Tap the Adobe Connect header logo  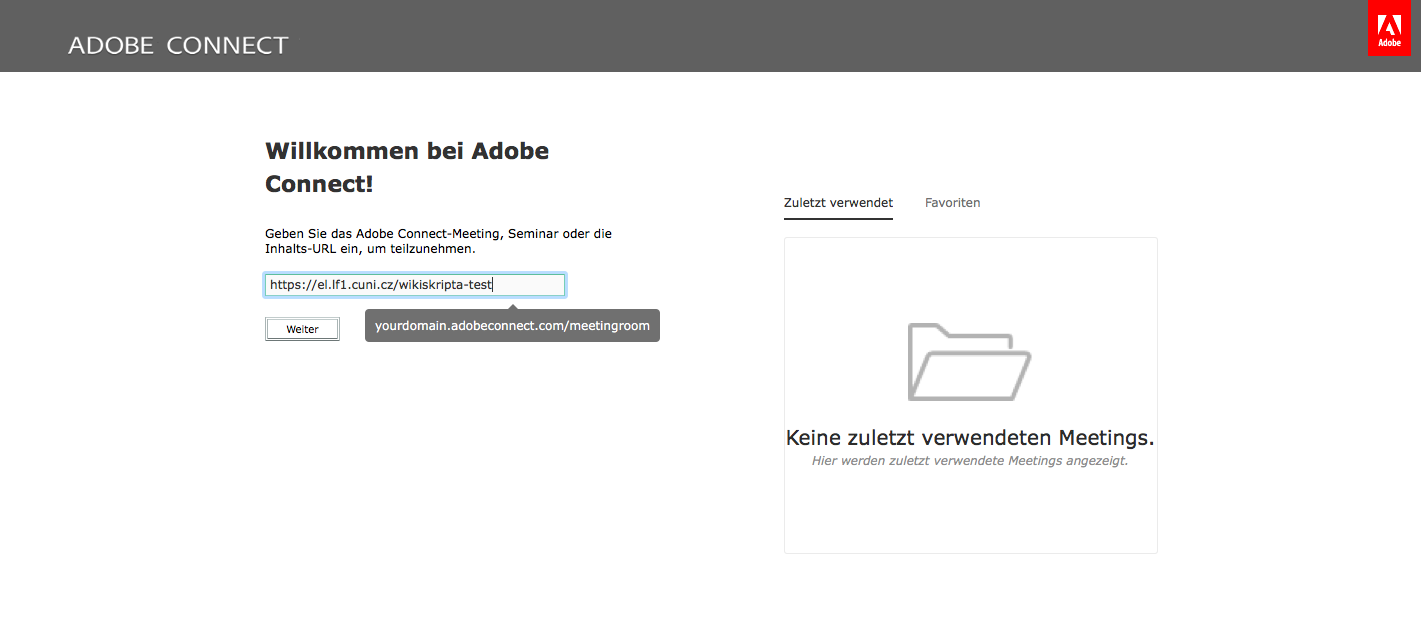click(177, 45)
